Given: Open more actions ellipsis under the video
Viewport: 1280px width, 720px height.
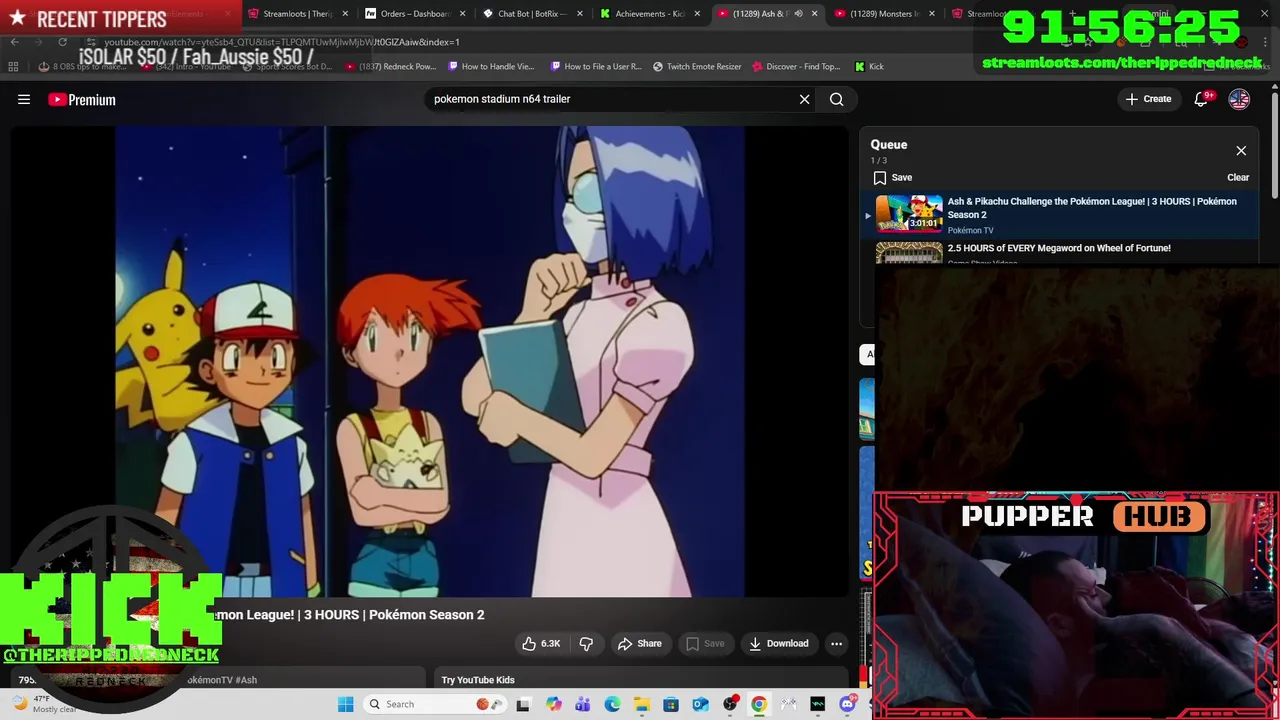Looking at the screenshot, I should [836, 643].
